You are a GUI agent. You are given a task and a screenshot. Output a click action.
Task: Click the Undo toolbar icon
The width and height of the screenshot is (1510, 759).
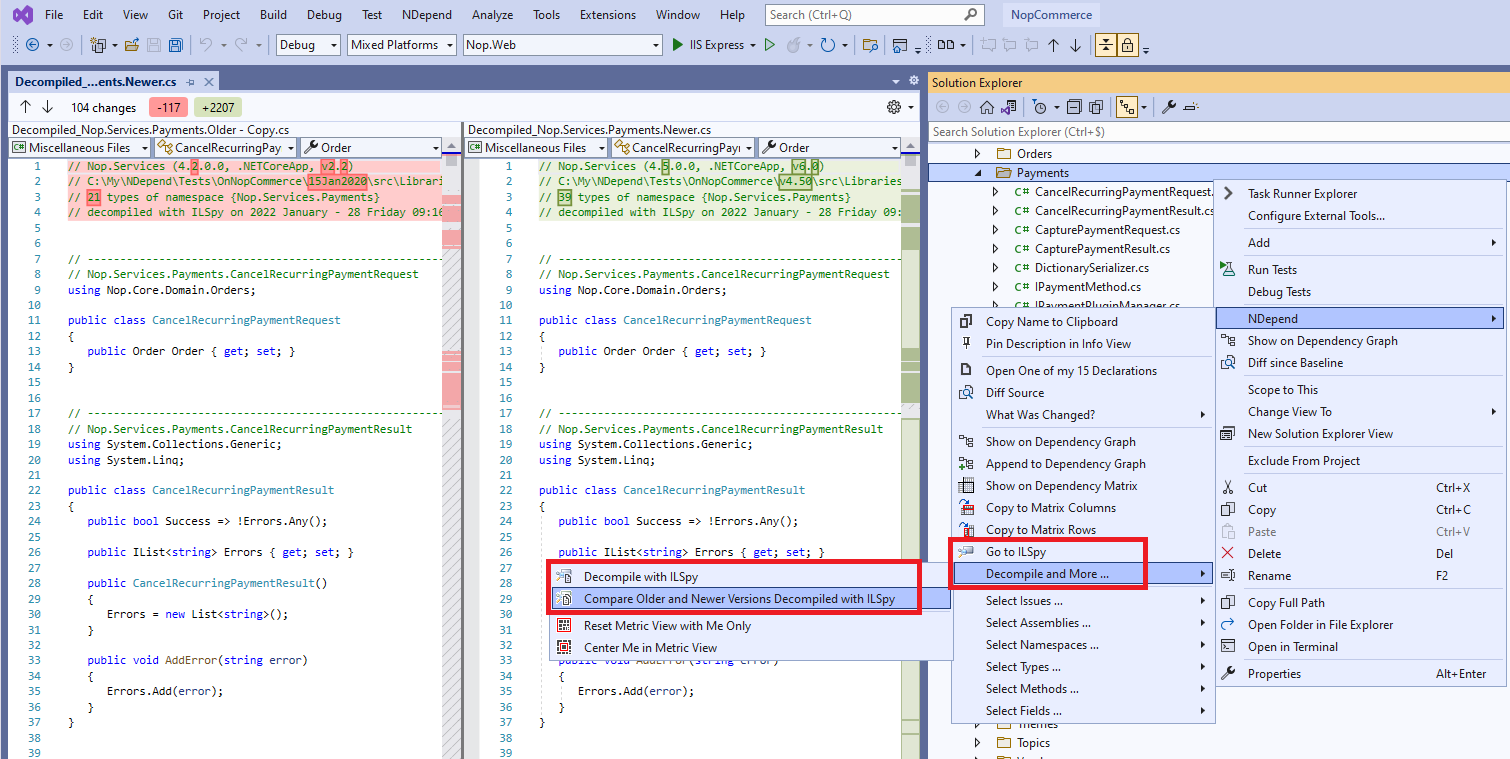point(205,45)
